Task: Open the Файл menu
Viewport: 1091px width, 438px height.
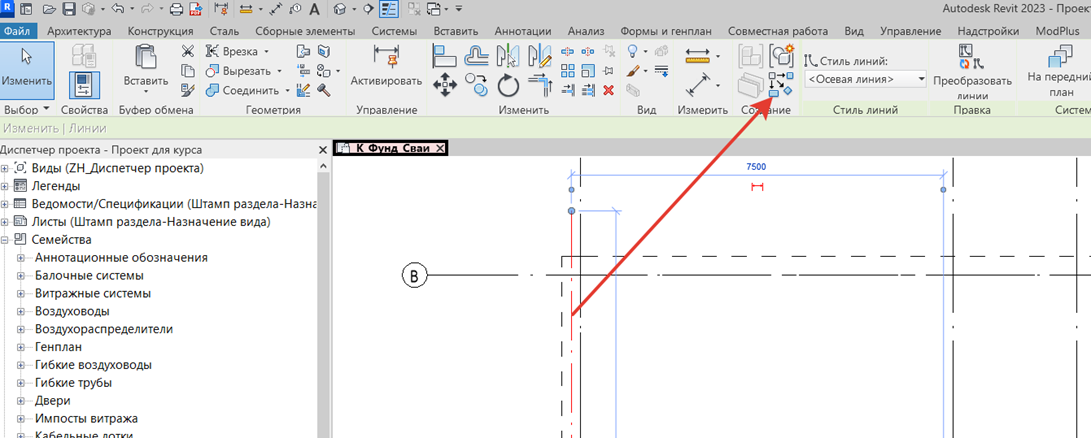Action: click(19, 31)
